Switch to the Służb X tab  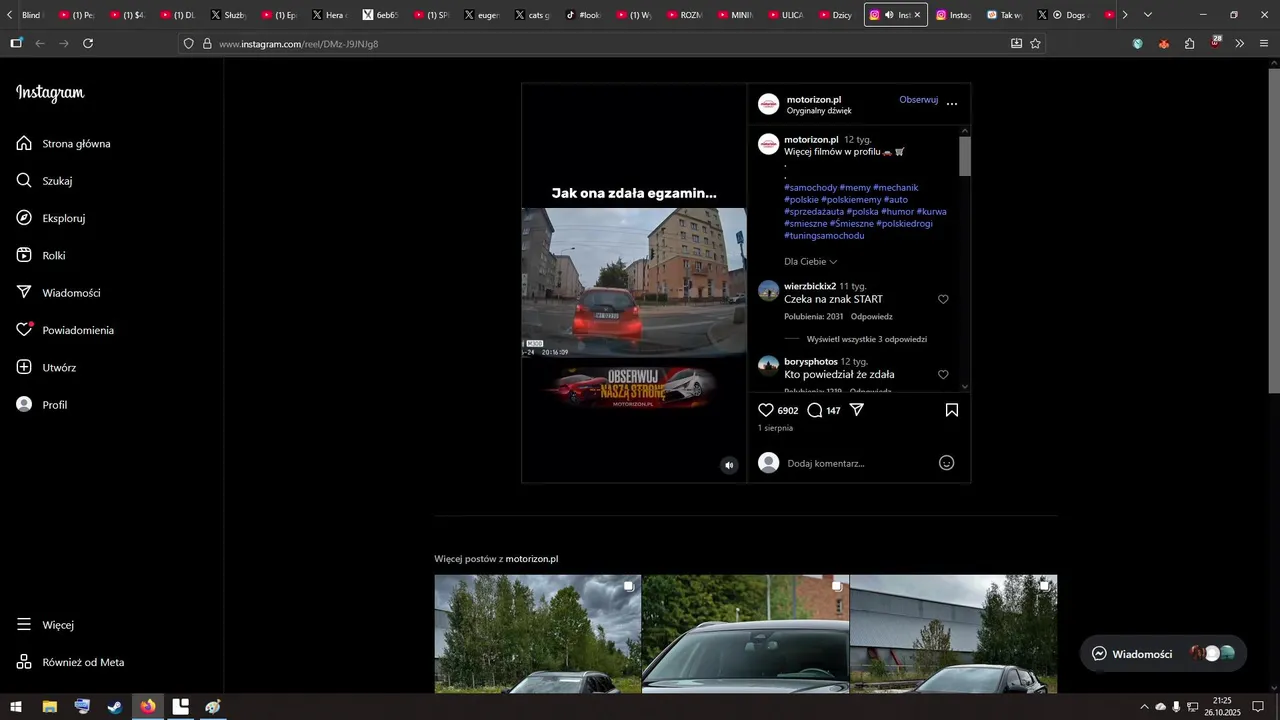tap(228, 15)
